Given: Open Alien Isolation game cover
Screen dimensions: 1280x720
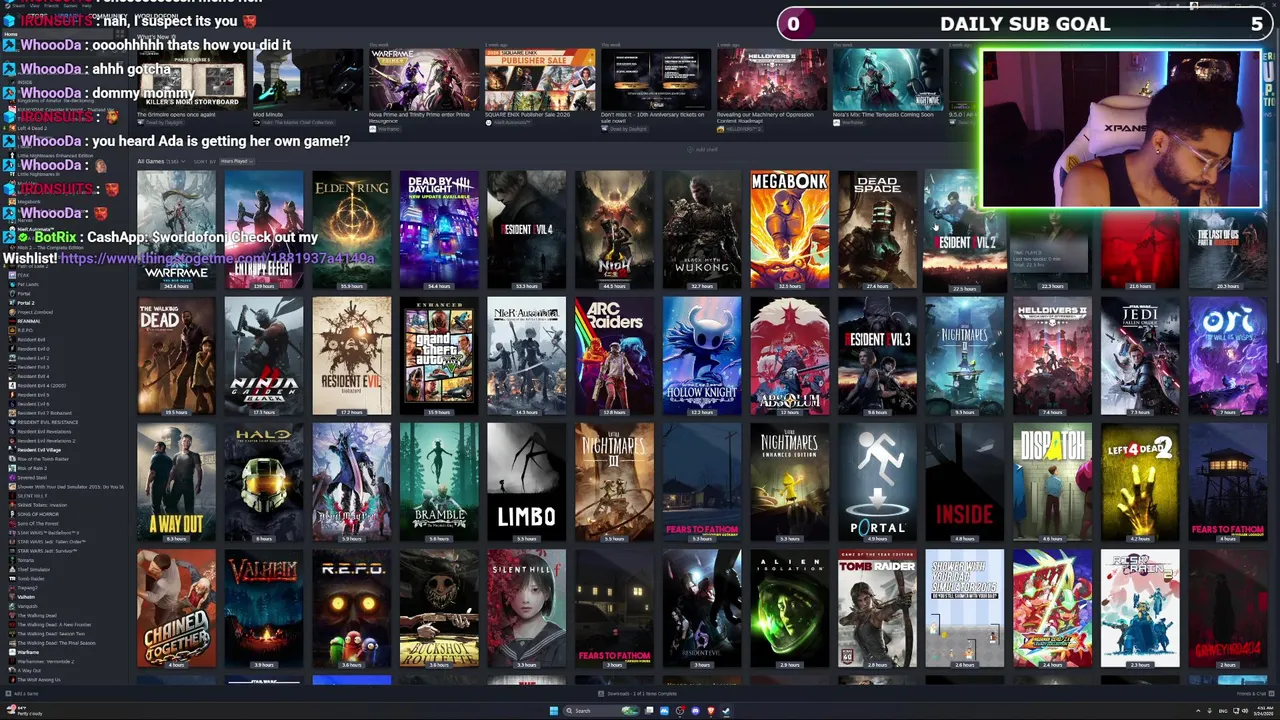Looking at the screenshot, I should tap(790, 608).
